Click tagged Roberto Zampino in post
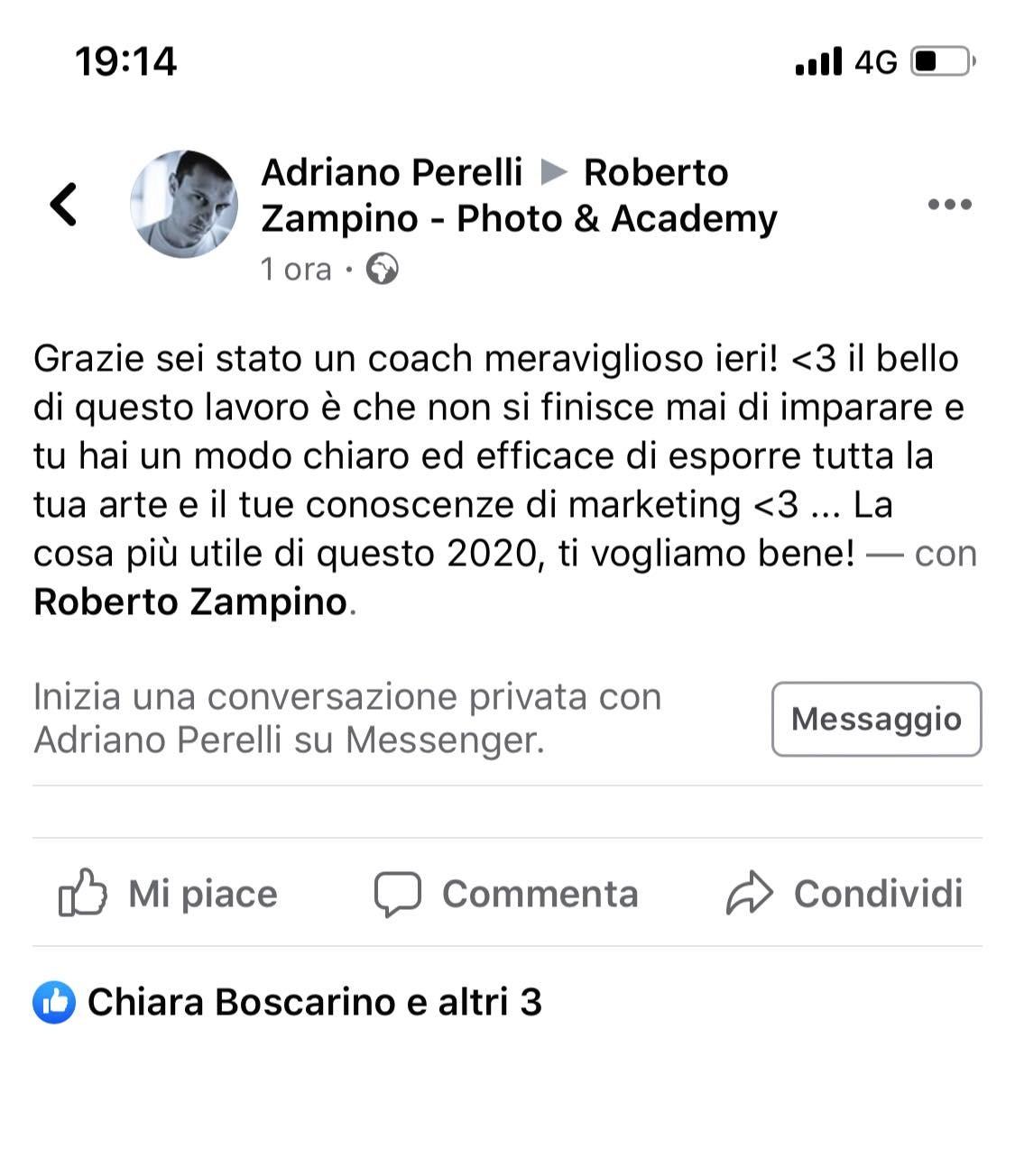 (190, 602)
